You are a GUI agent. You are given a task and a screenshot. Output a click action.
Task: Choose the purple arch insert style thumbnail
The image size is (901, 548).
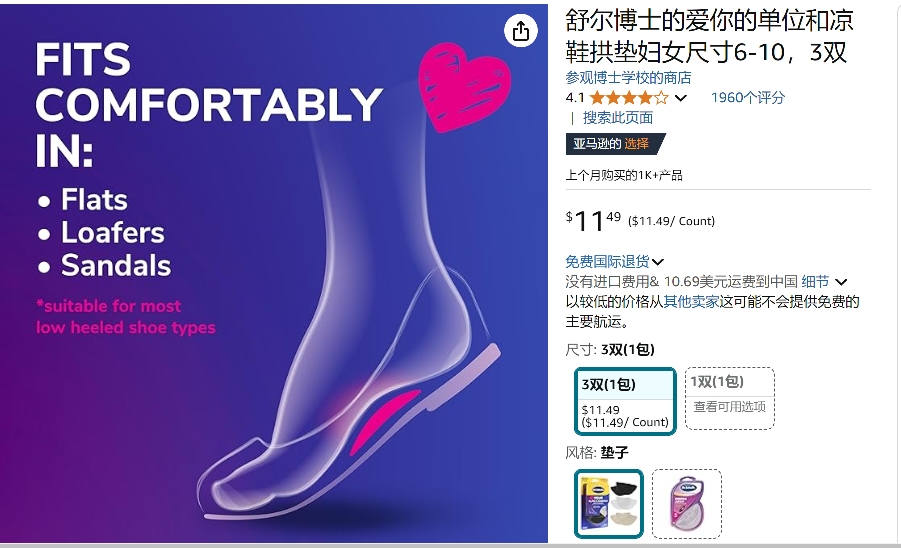pyautogui.click(x=687, y=504)
